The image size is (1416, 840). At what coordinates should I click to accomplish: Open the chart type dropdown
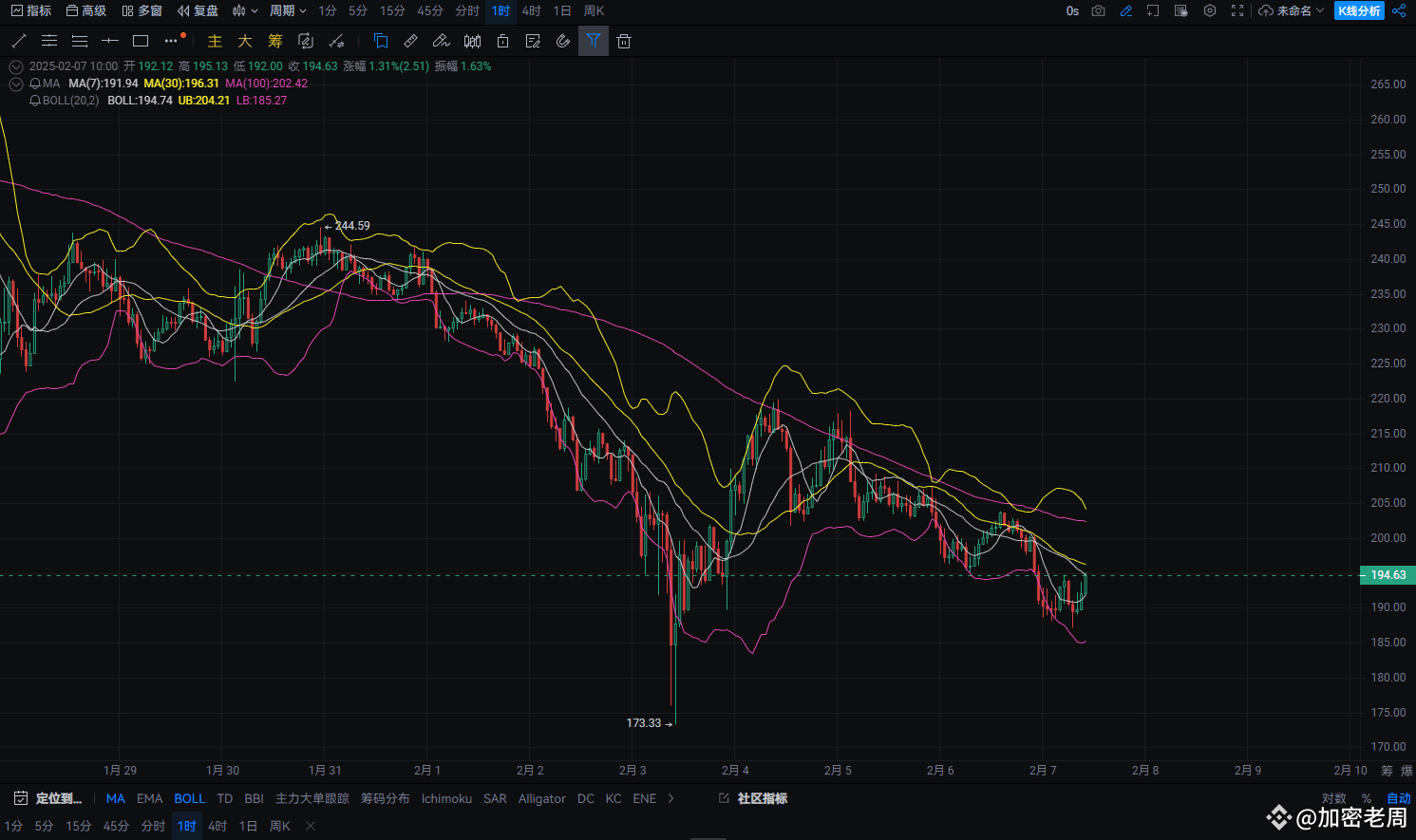click(245, 10)
